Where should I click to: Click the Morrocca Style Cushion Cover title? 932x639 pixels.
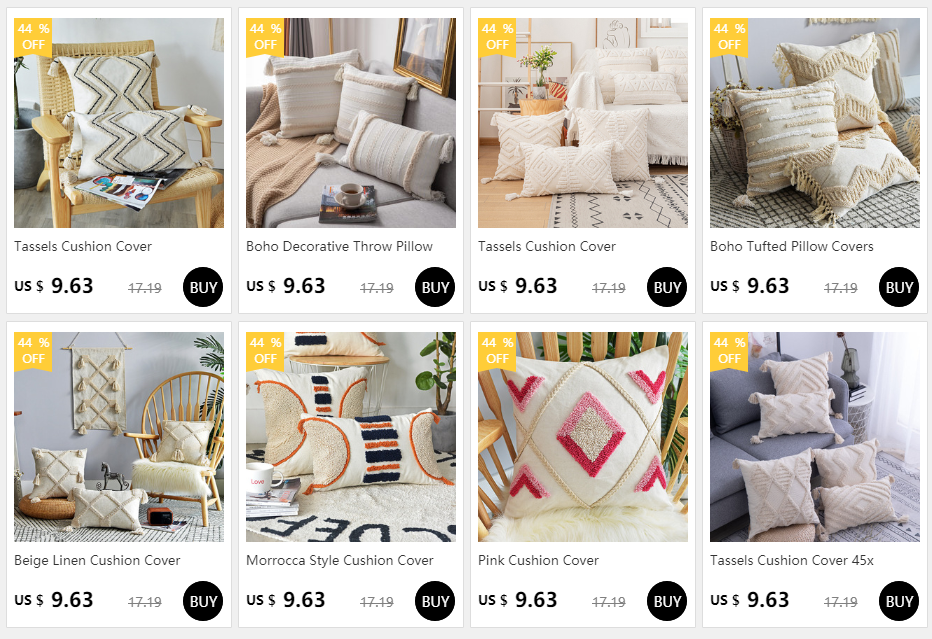click(x=340, y=561)
